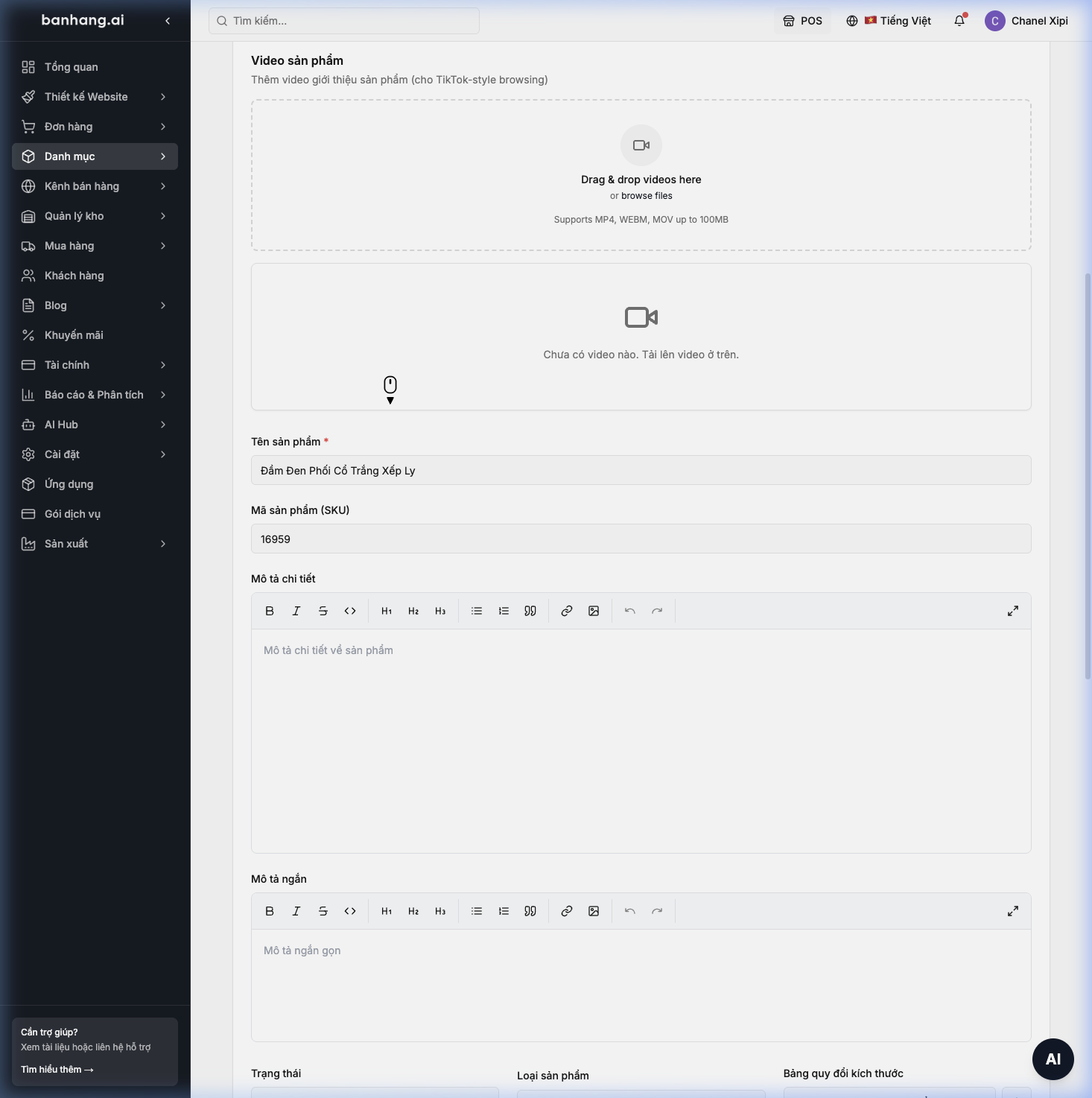Undo in the detailed description toolbar

(630, 611)
